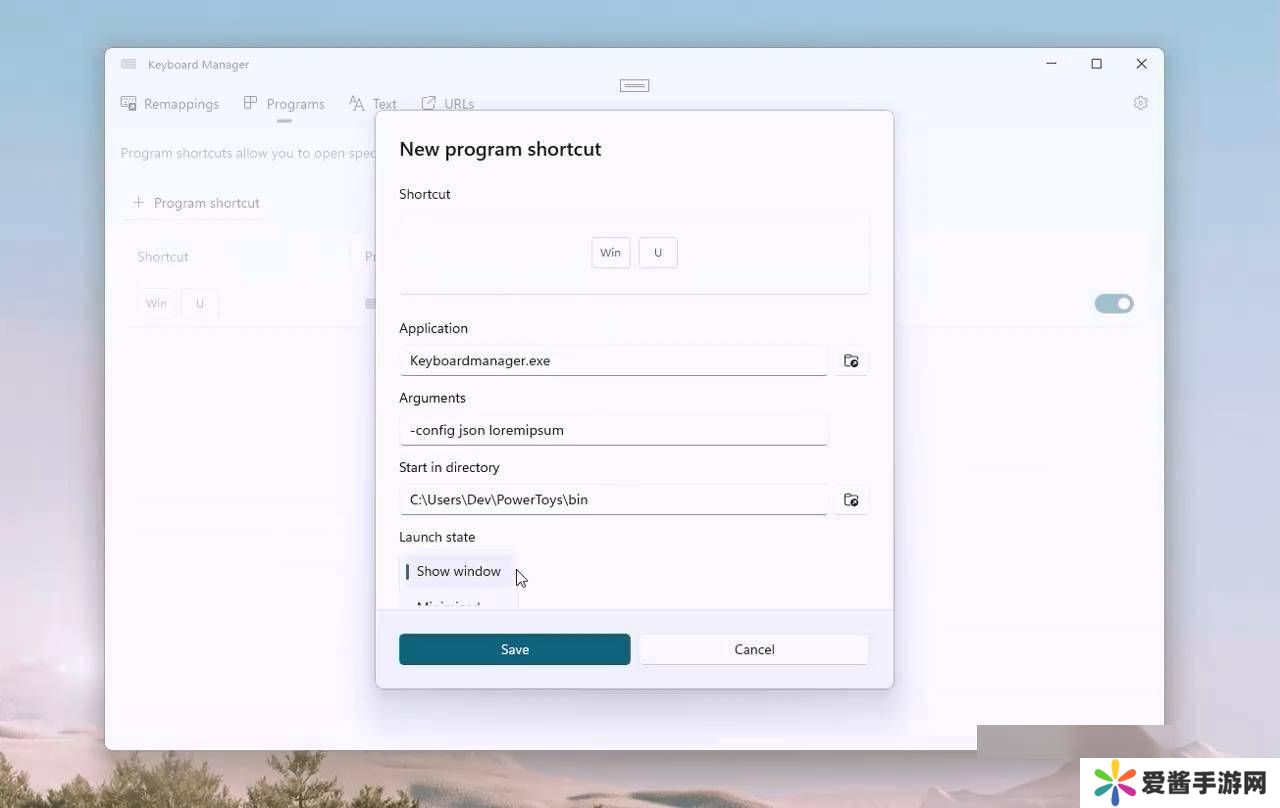1280x808 pixels.
Task: Open the Text tab
Action: coord(373,104)
